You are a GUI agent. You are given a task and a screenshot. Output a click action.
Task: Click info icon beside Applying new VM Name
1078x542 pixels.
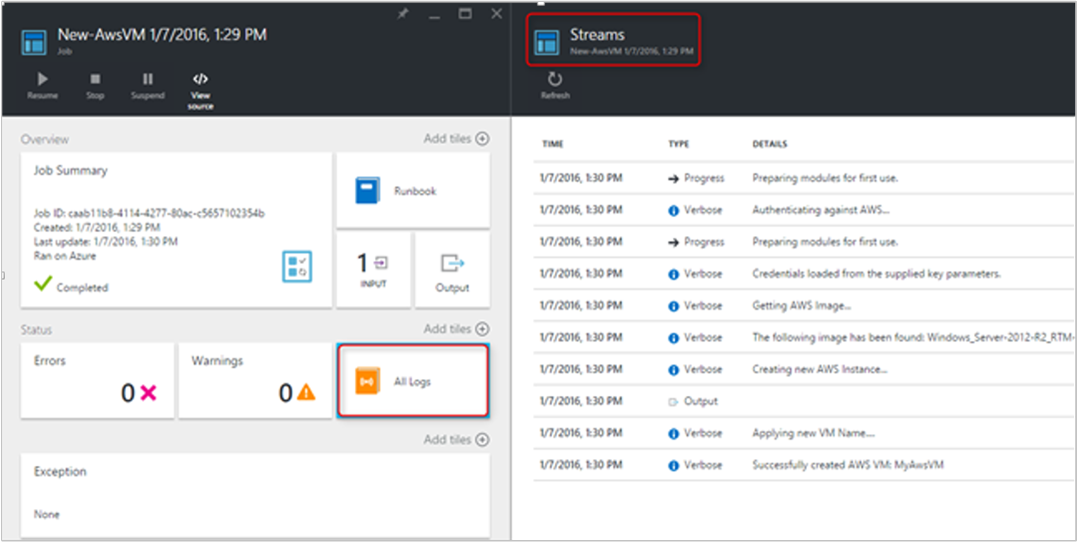[x=674, y=434]
